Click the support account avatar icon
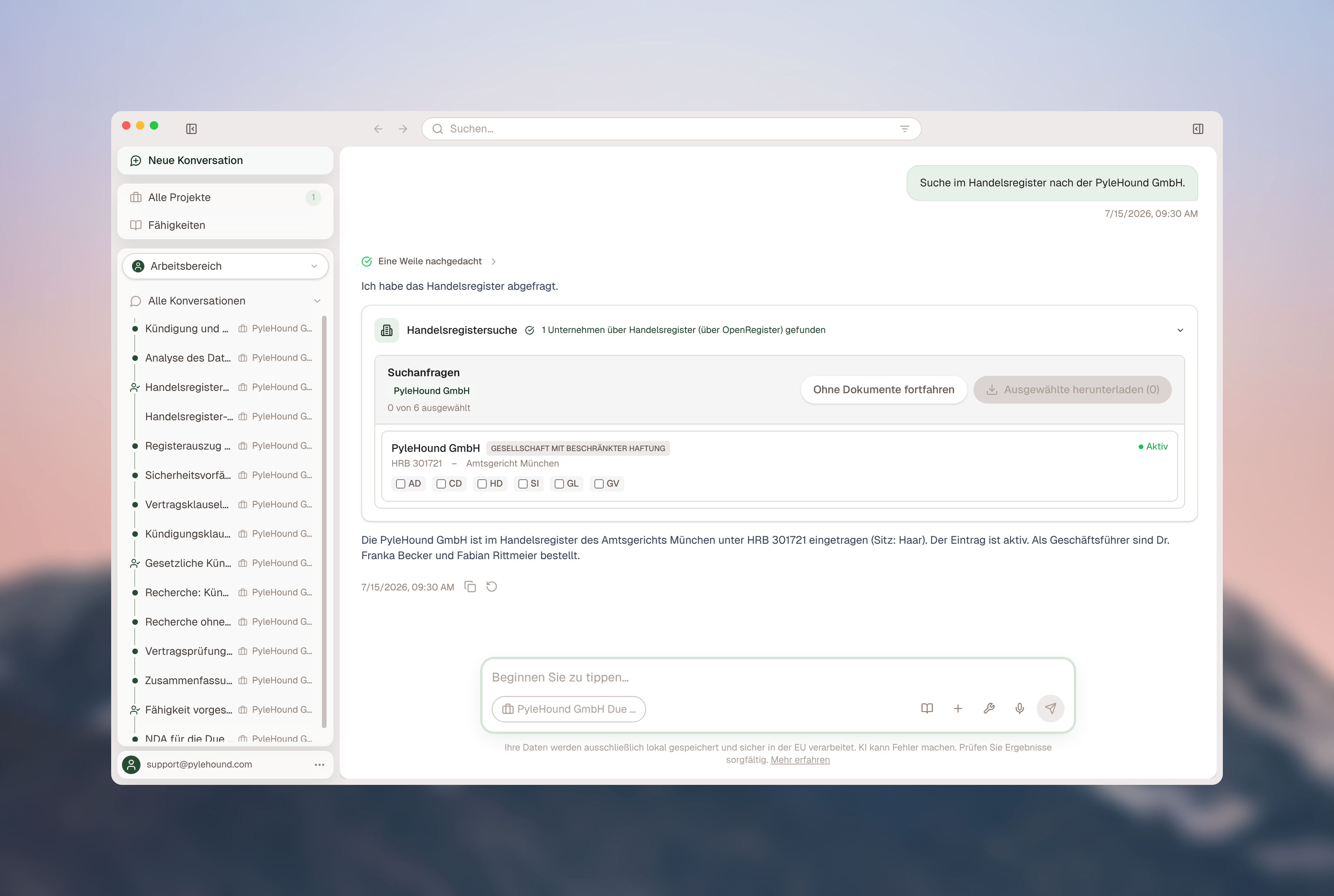The width and height of the screenshot is (1334, 896). click(x=131, y=765)
